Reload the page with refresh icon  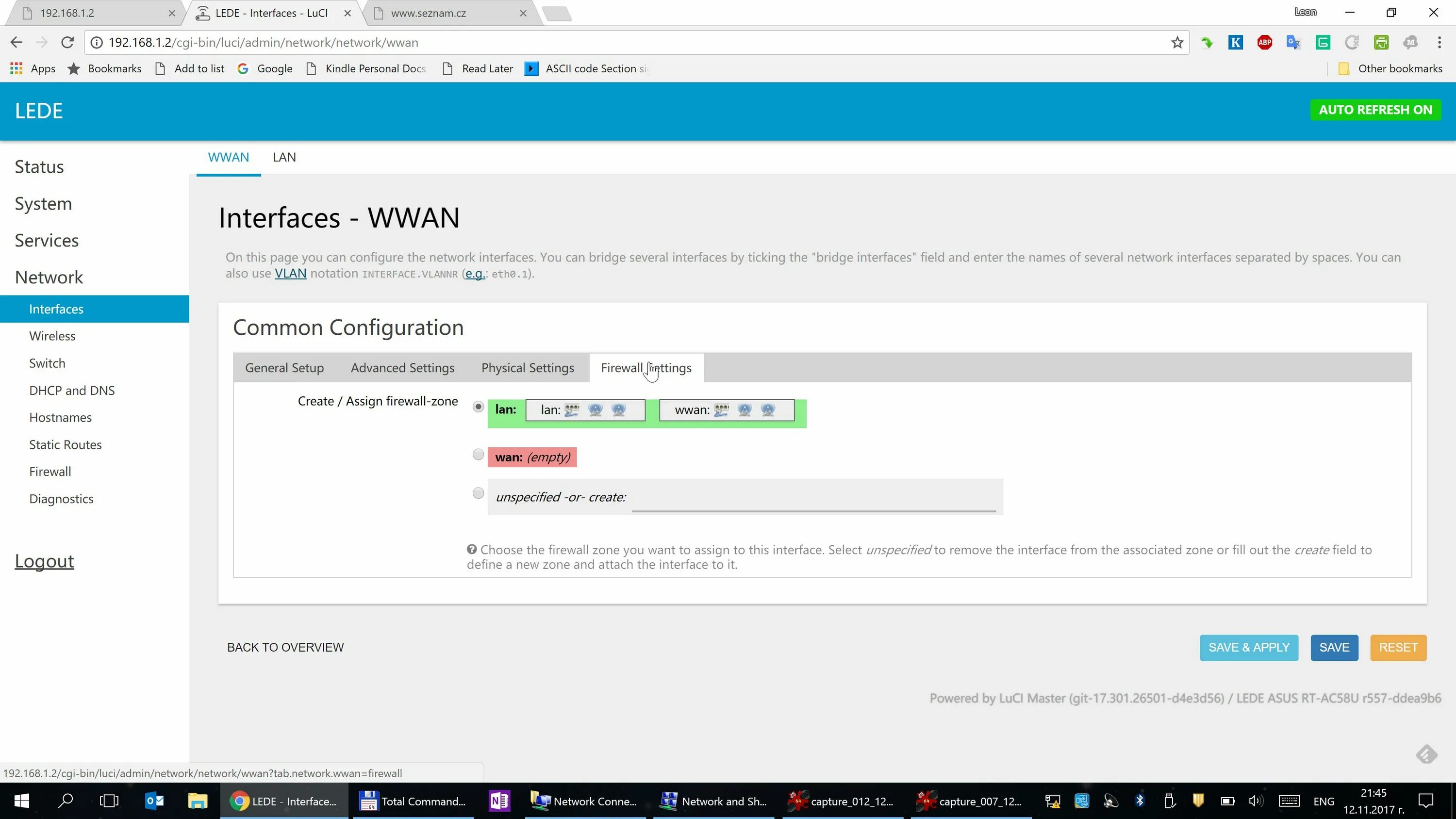tap(67, 42)
